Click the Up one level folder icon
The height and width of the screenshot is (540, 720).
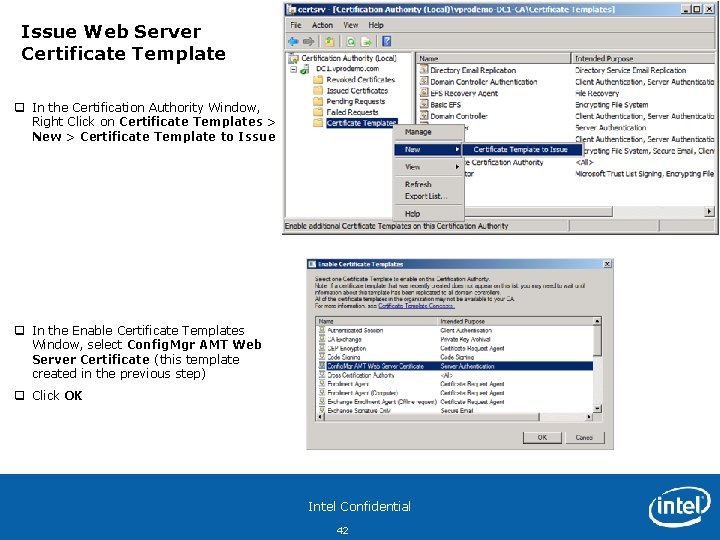(329, 42)
